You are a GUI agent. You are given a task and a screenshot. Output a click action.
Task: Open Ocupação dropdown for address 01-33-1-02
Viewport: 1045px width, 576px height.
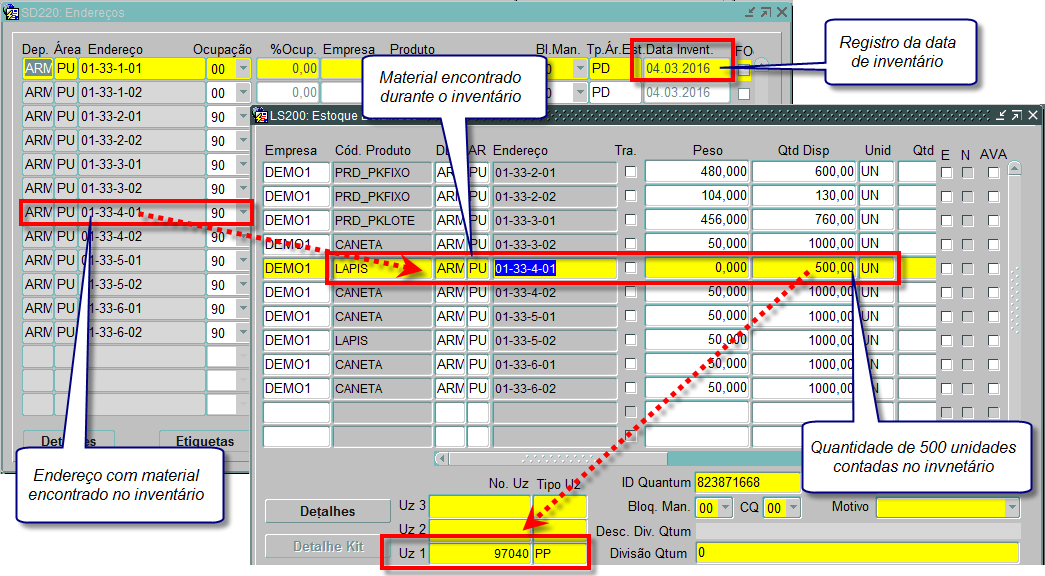click(243, 93)
